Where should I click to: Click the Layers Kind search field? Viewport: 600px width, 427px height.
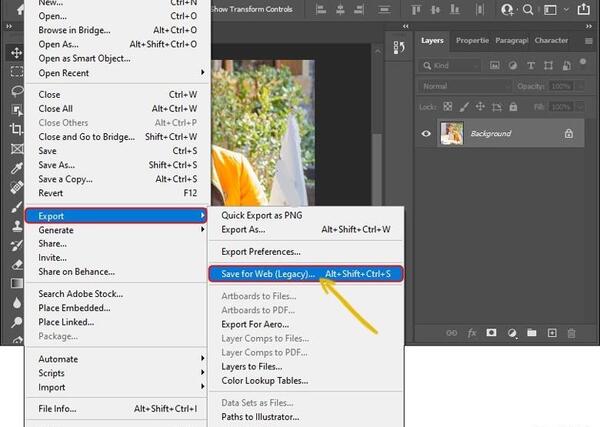pyautogui.click(x=450, y=66)
